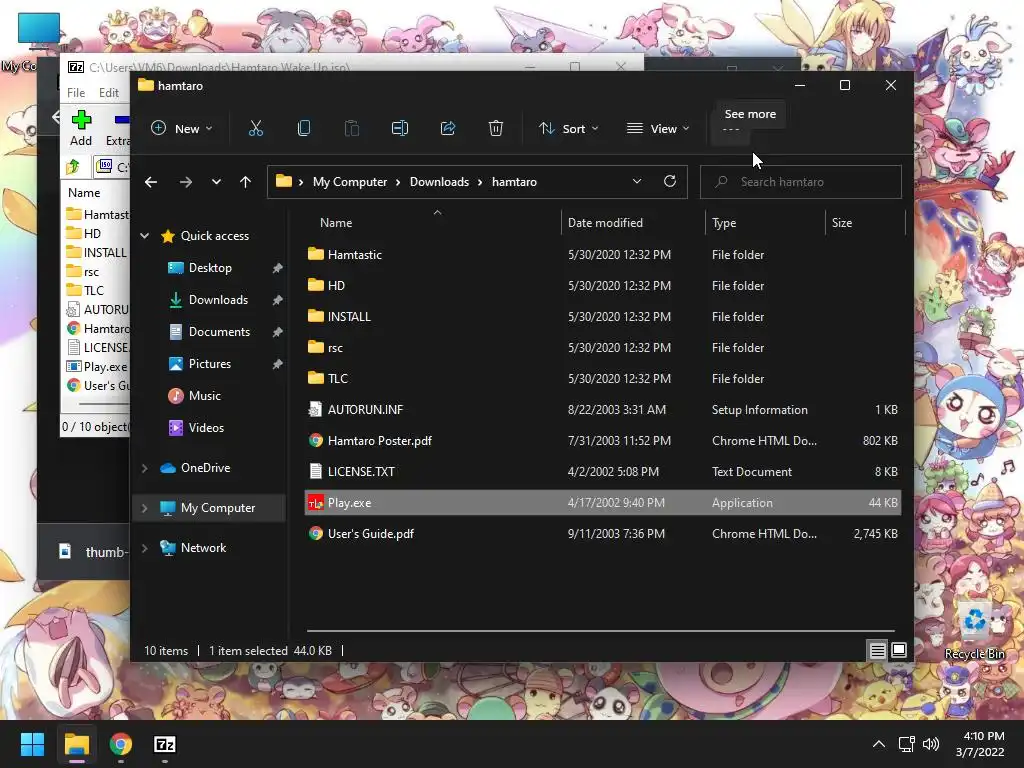Select Downloads in navigation pane
Viewport: 1024px width, 768px height.
tap(218, 300)
